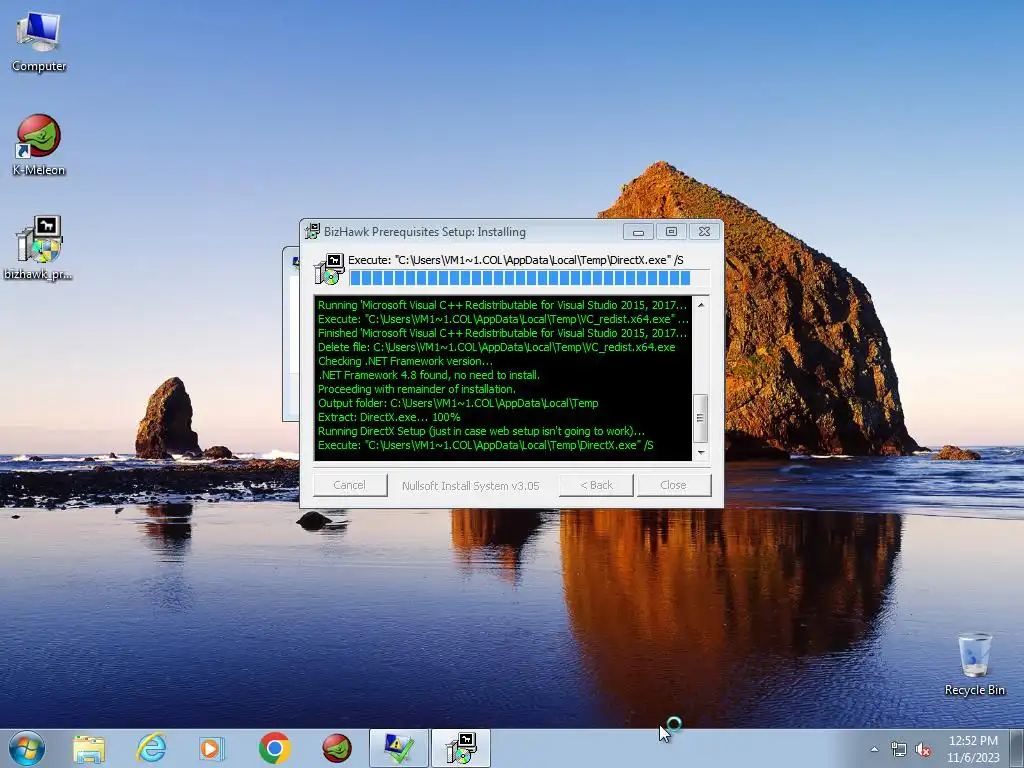Launch Google Chrome from the taskbar
This screenshot has height=768, width=1024.
coord(274,748)
